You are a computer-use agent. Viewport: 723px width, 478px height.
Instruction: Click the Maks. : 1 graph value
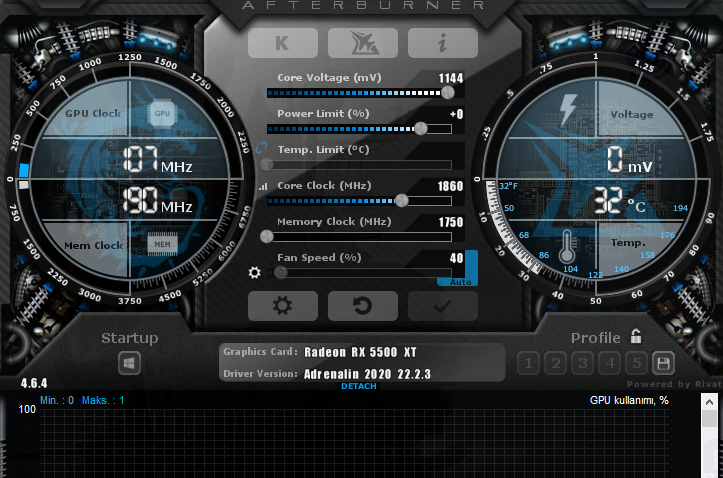[103, 400]
